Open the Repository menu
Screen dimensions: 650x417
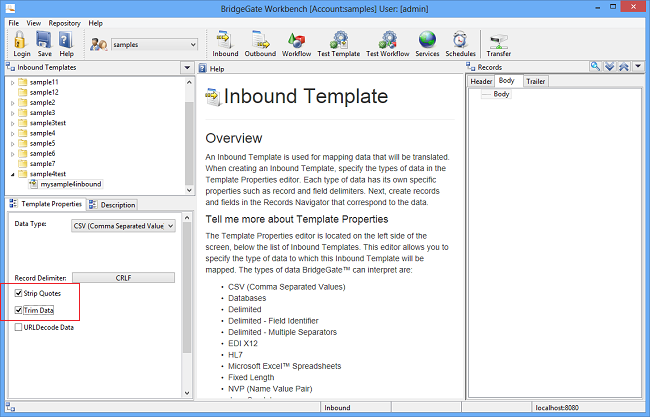tap(64, 23)
